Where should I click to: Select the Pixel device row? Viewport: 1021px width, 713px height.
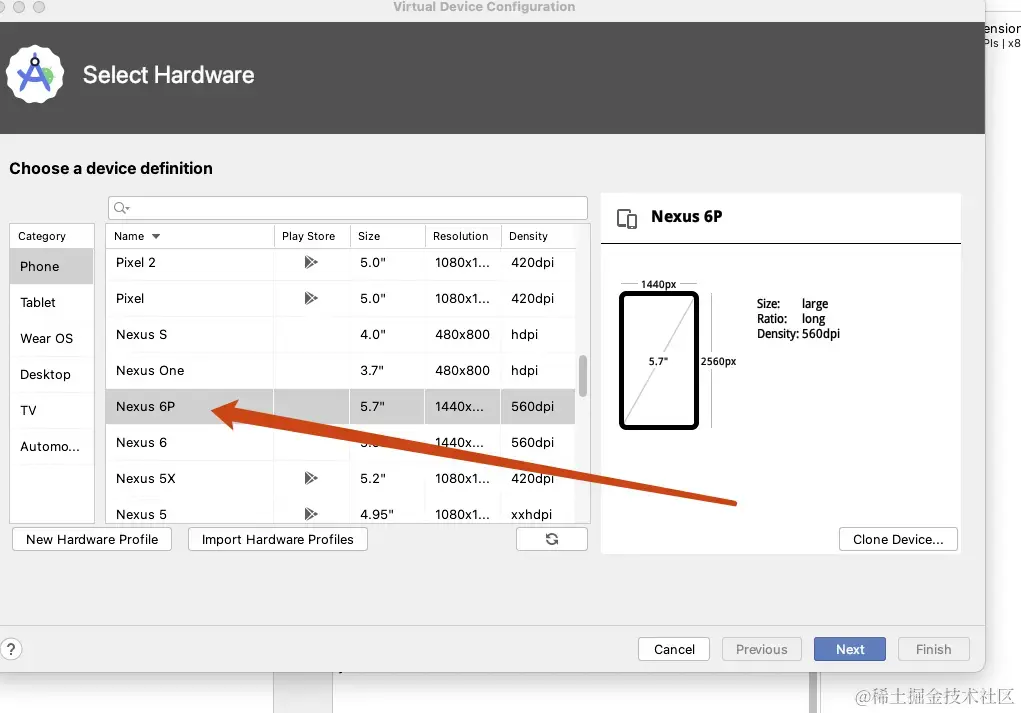(341, 298)
